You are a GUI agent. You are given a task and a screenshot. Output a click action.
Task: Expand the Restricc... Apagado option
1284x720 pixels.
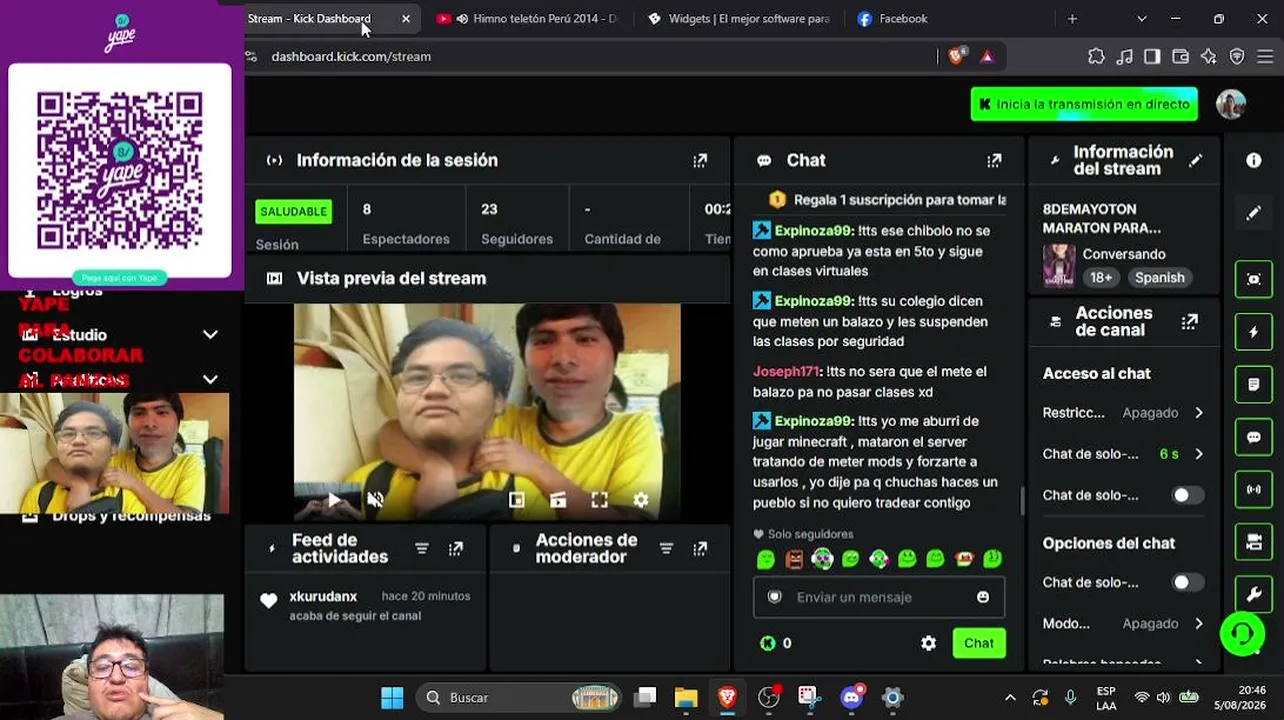[x=1123, y=412]
